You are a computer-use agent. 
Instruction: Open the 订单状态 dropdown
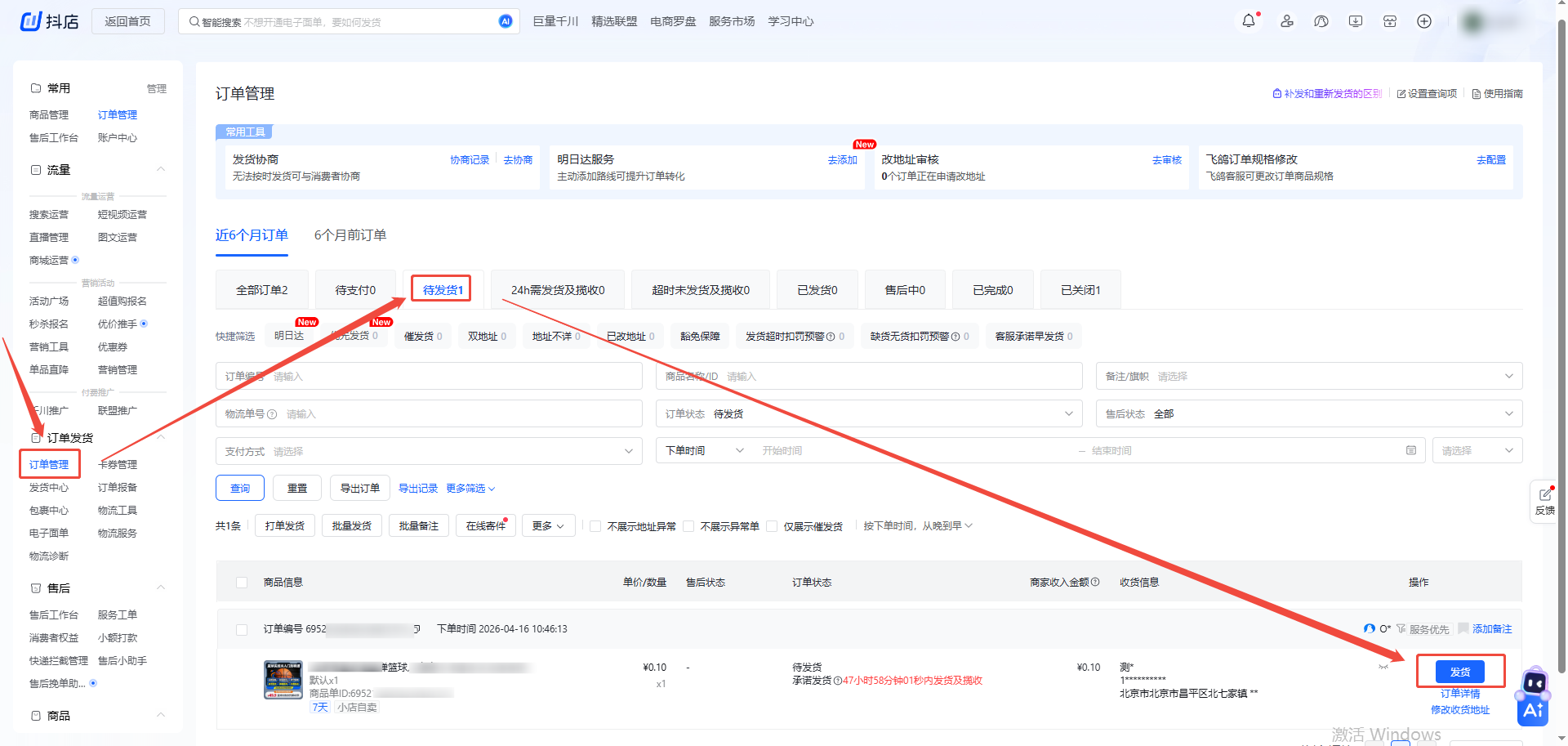(868, 414)
